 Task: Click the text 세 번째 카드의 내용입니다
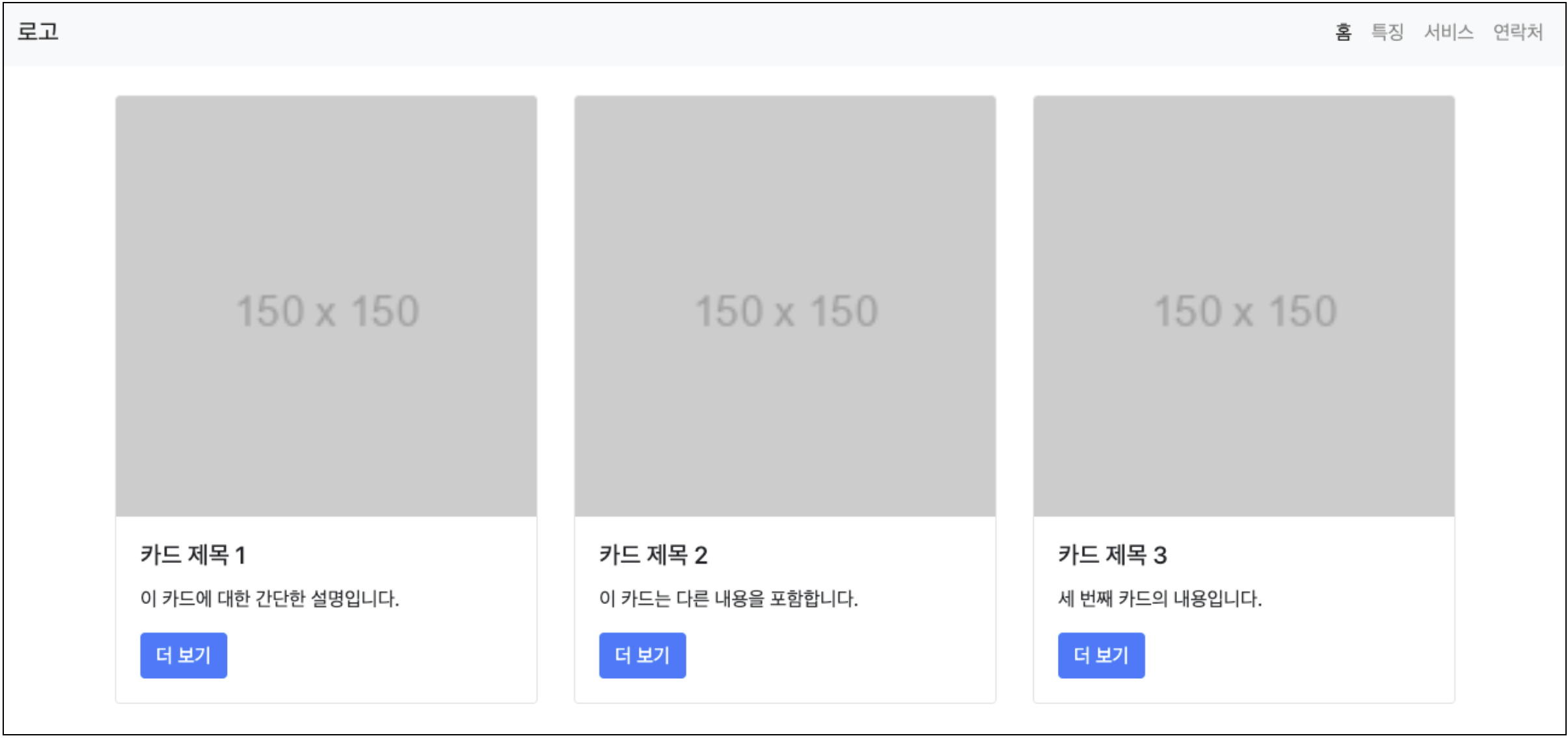(1159, 598)
